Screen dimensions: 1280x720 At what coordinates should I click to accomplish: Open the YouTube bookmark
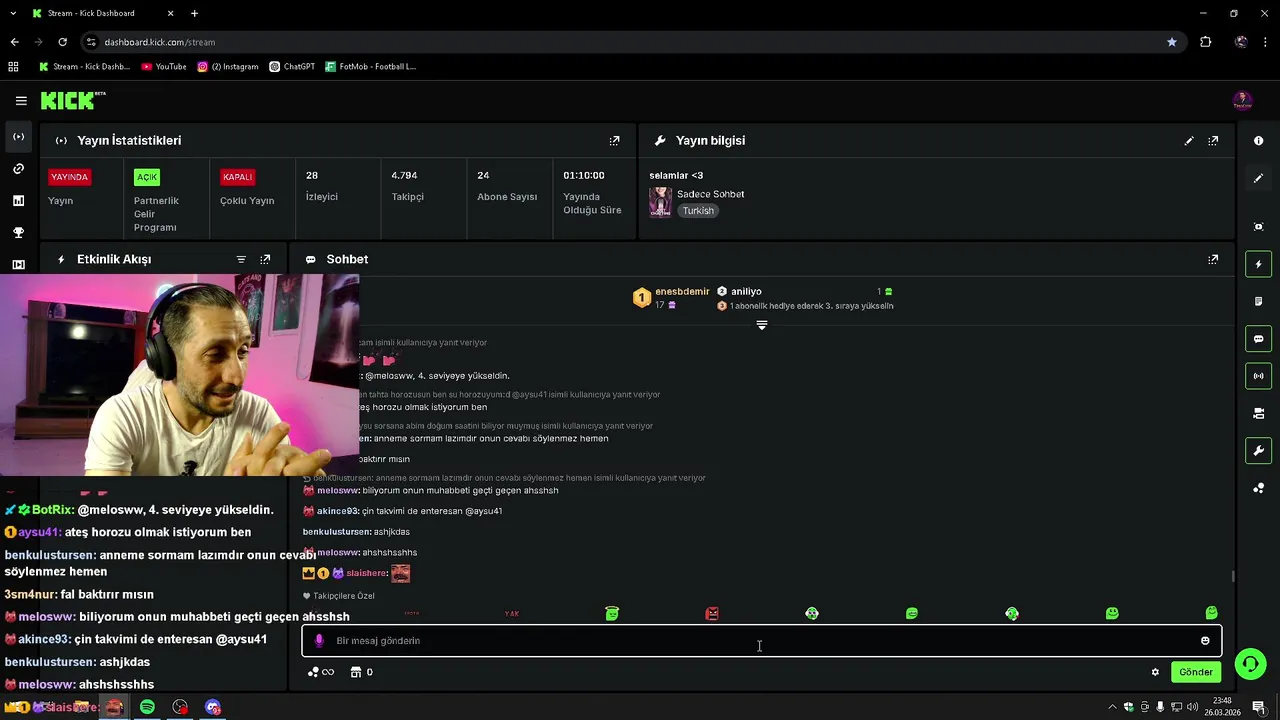point(164,67)
